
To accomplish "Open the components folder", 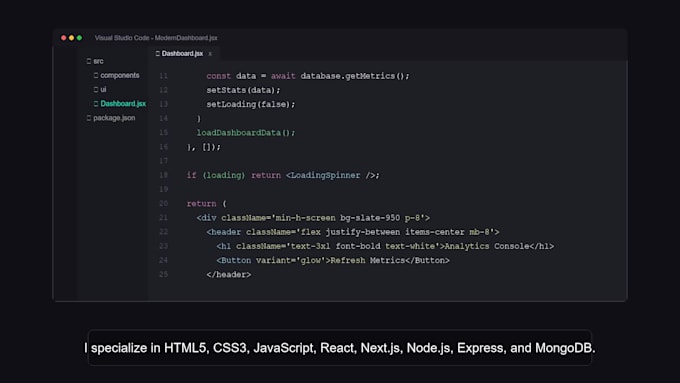I will 120,75.
